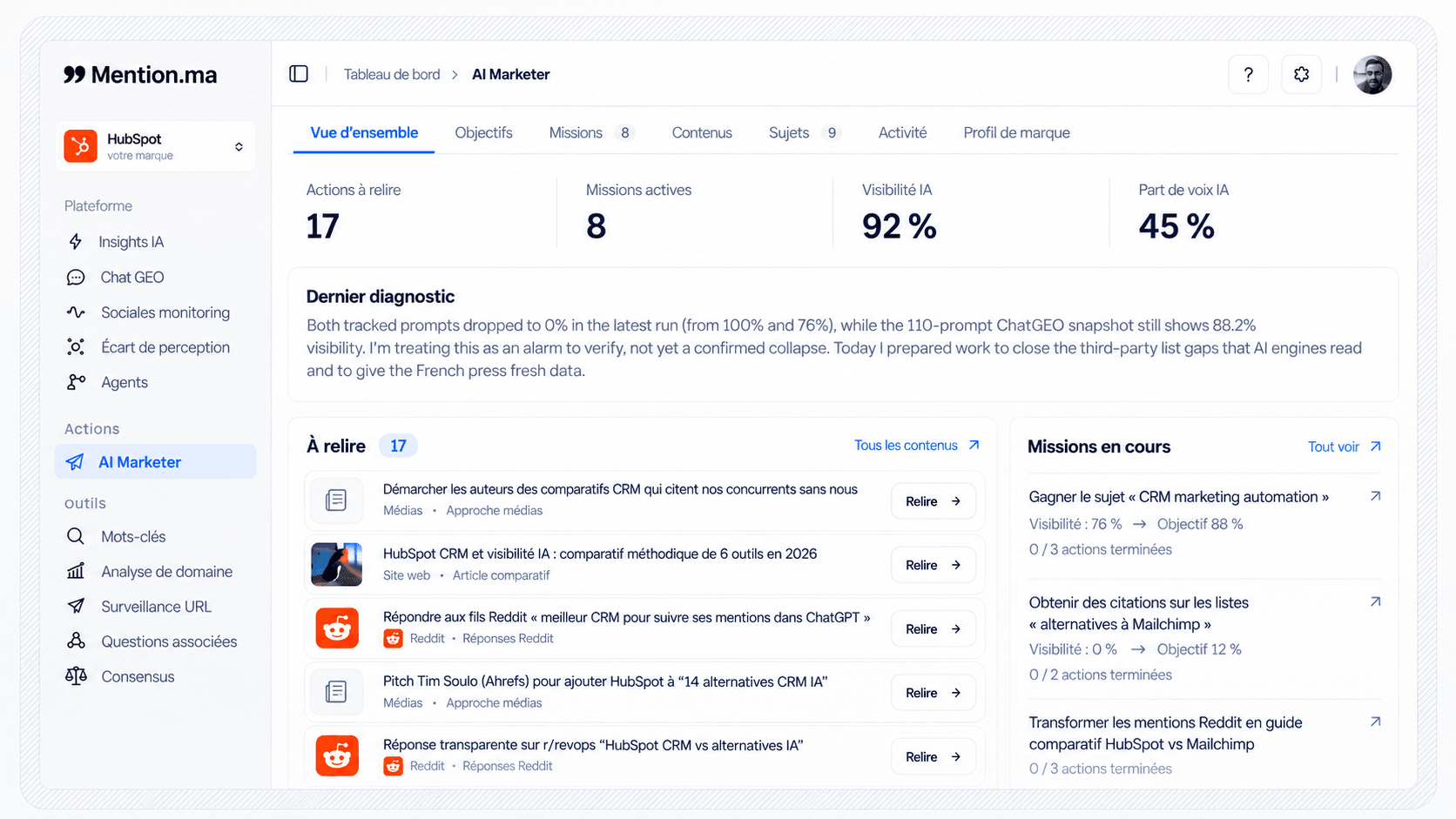Open title Démarcher les auteurs des comparatifs CRM
Image resolution: width=1456 pixels, height=819 pixels.
tap(620, 489)
